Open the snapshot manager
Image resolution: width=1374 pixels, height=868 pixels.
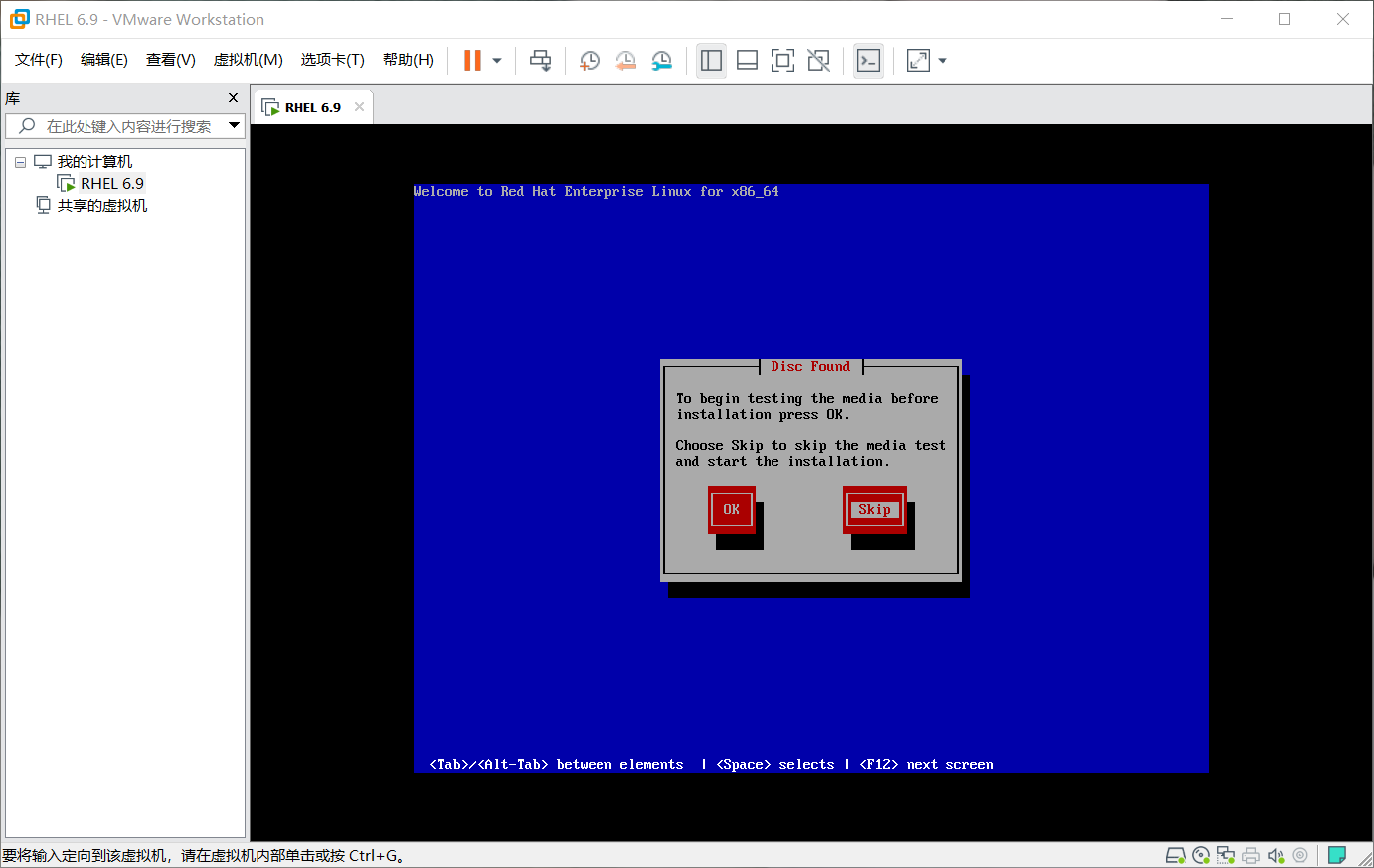point(661,61)
